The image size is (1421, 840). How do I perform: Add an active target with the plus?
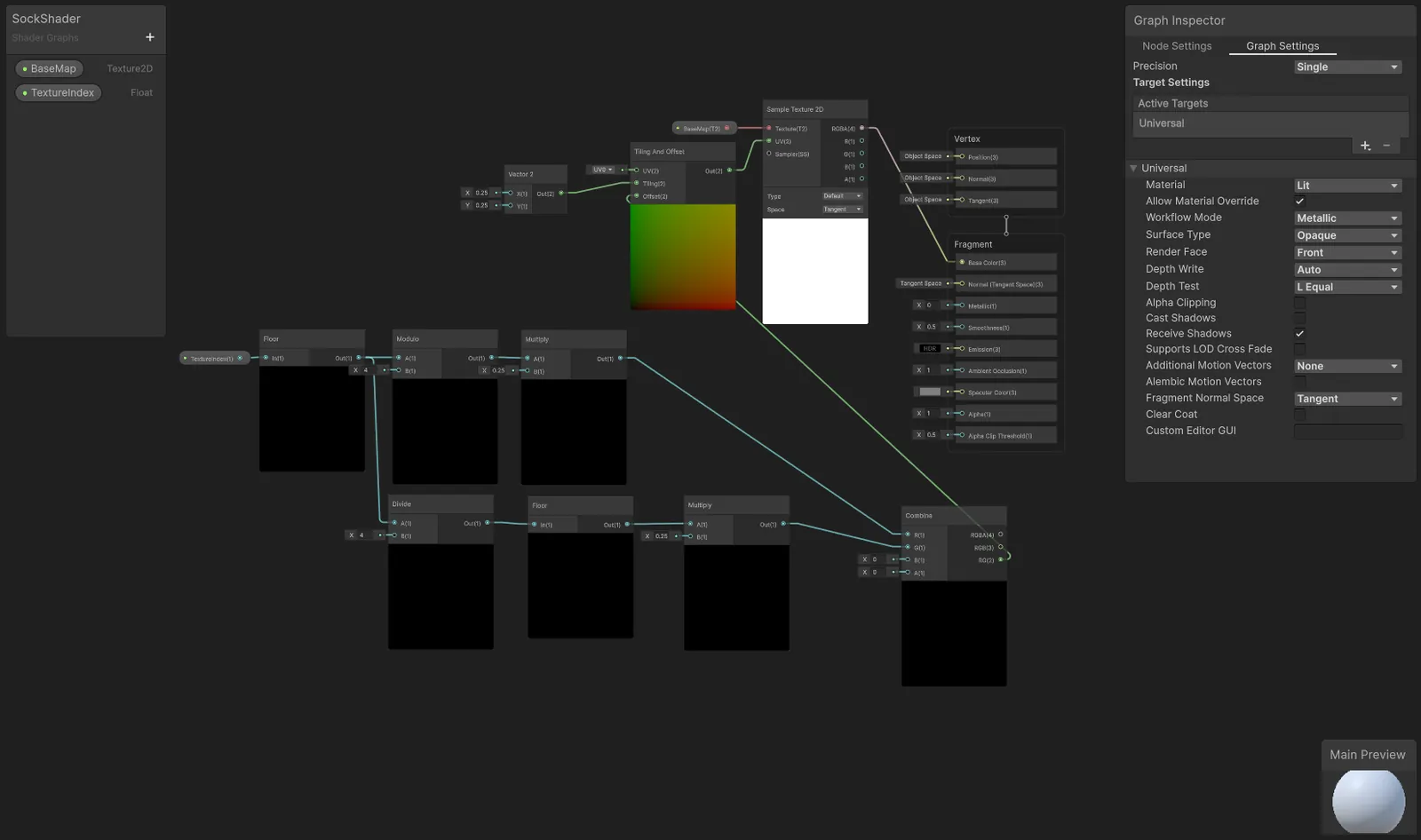1365,146
